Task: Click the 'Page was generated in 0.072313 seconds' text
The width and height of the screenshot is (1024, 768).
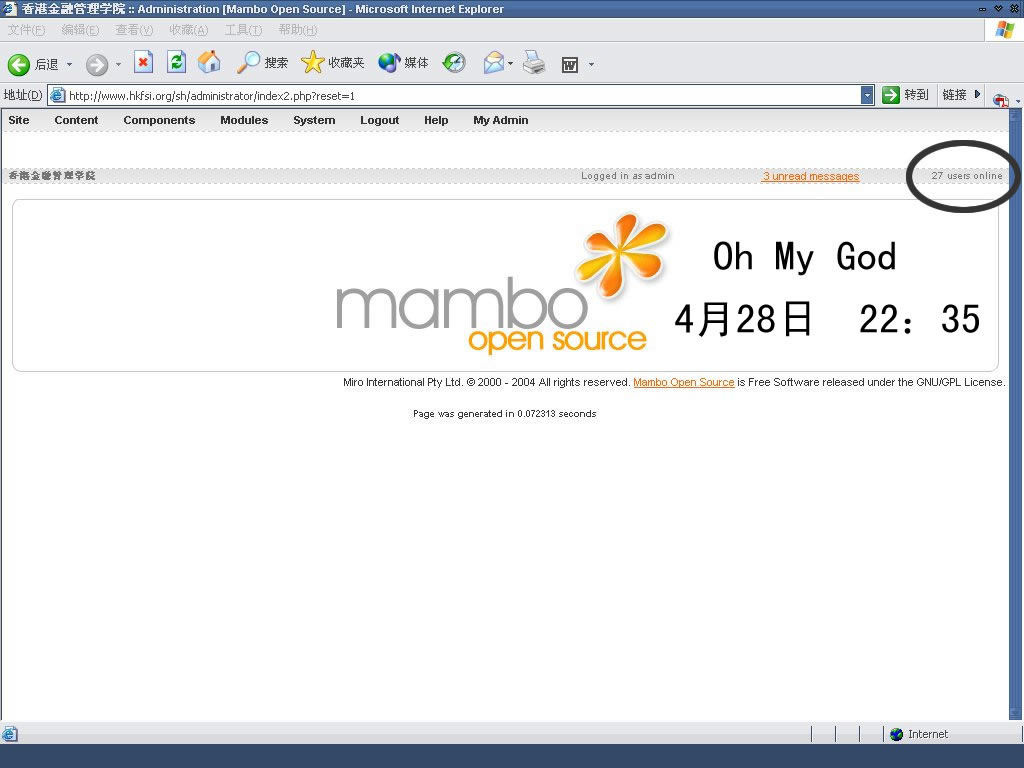Action: (504, 413)
